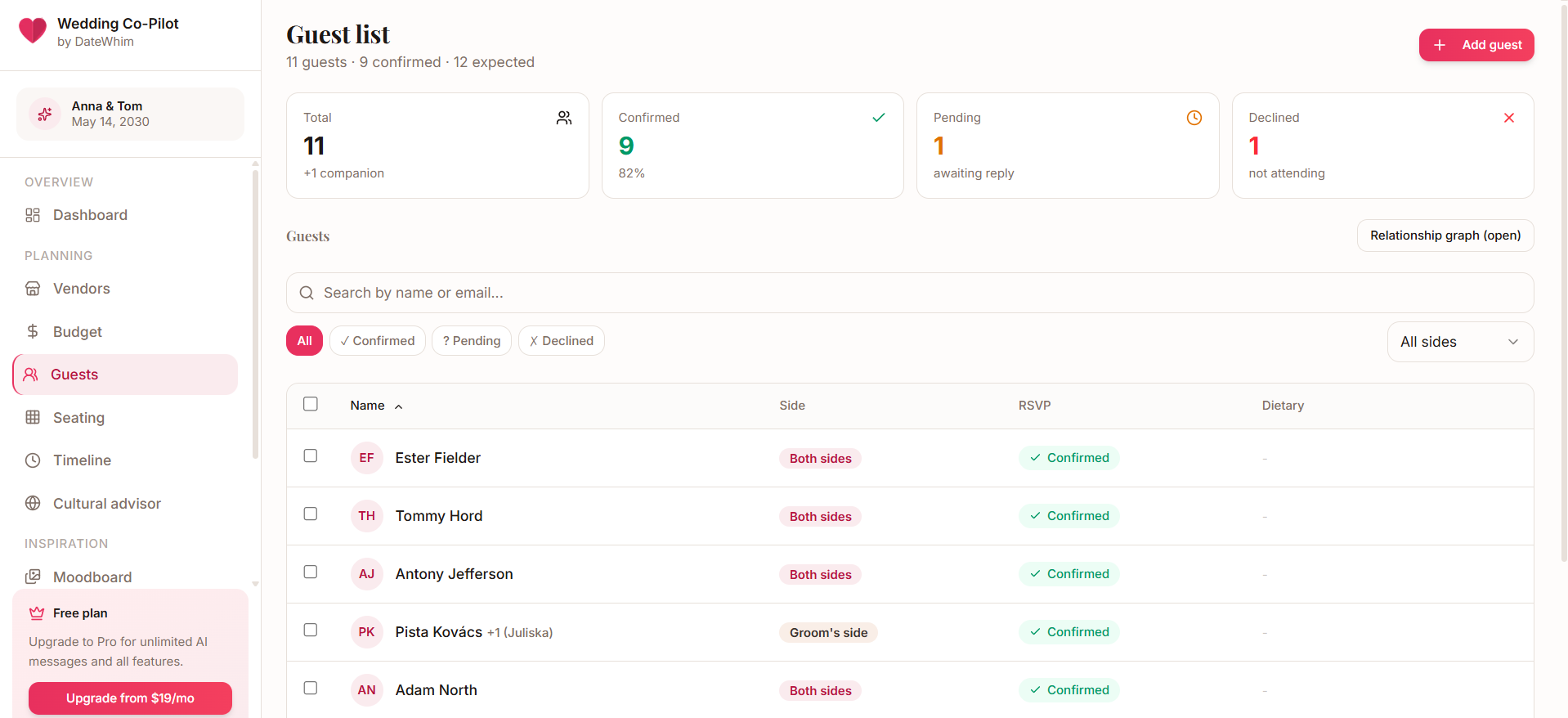
Task: Filter guests by Declined chip
Action: coord(562,341)
